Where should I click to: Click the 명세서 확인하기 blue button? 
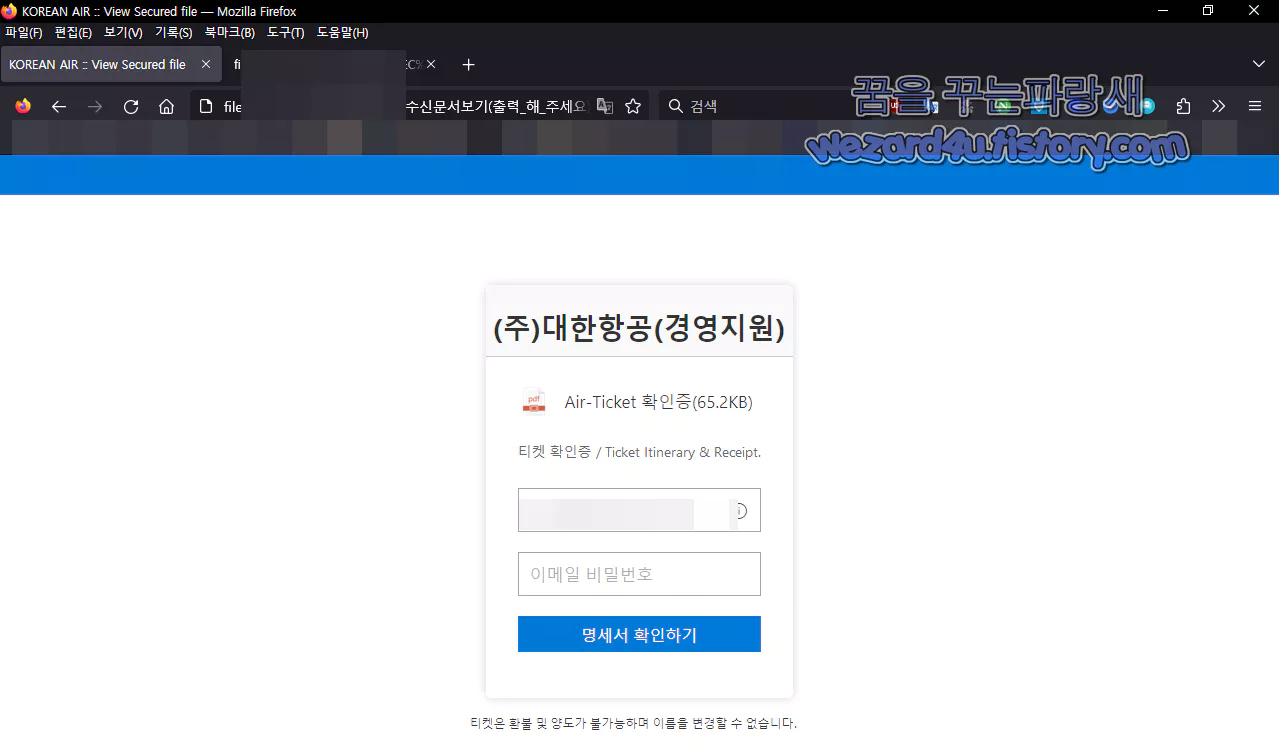[x=639, y=633]
